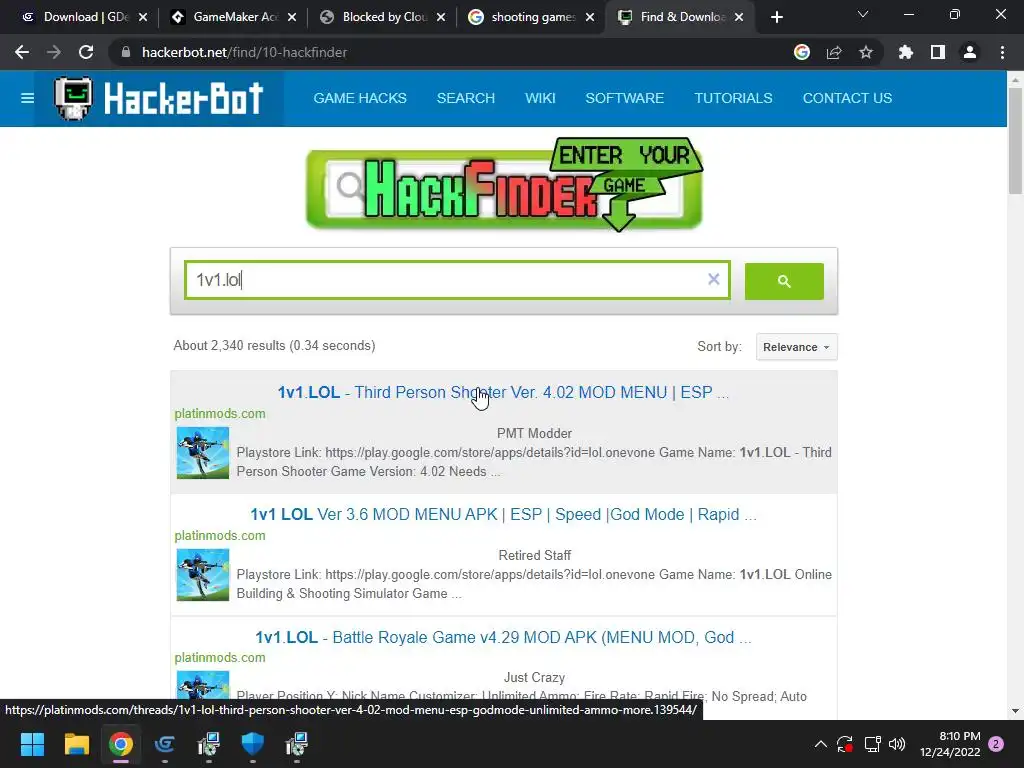Open a new browser tab

coord(776,17)
